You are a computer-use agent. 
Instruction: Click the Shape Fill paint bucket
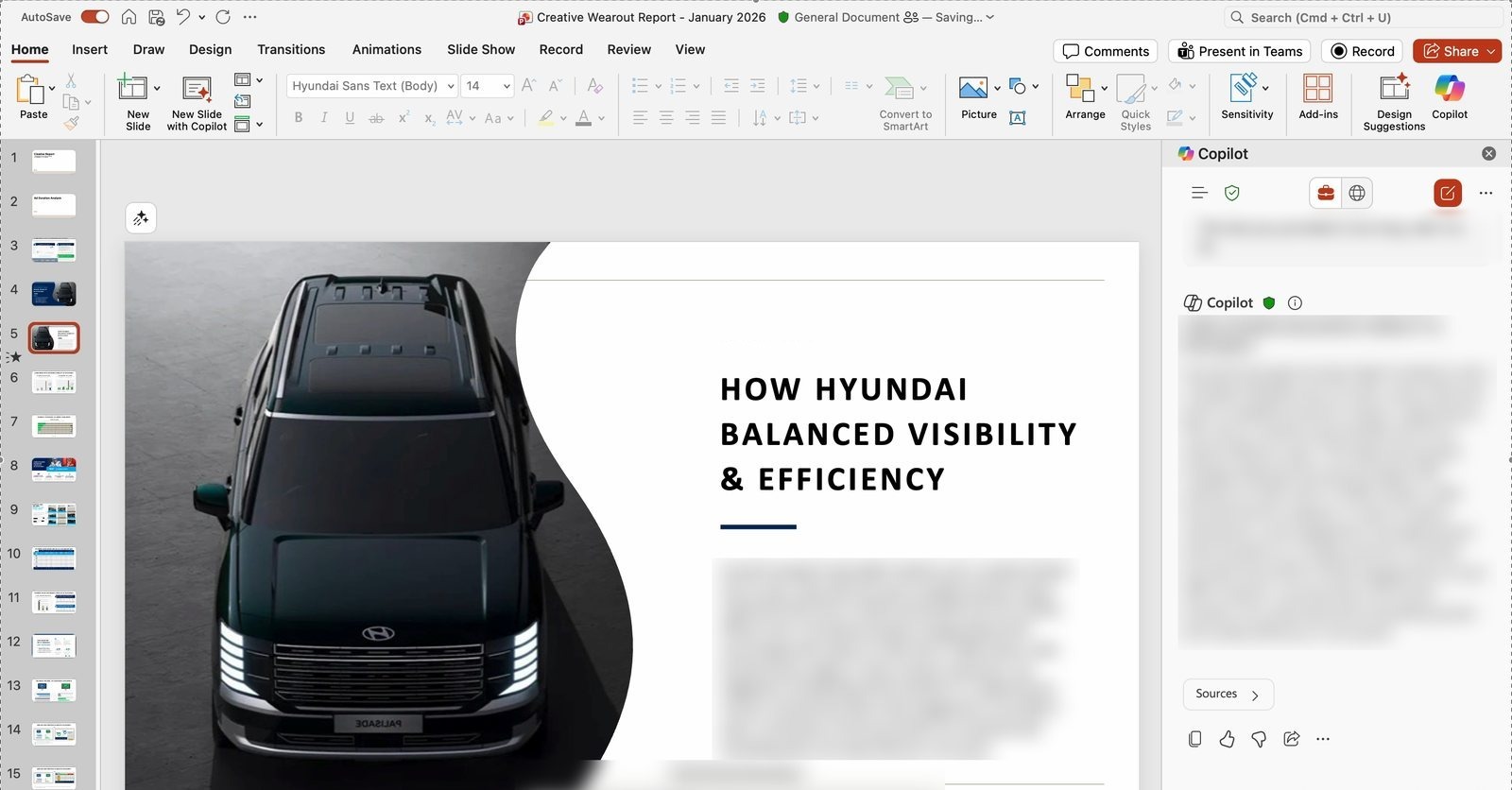click(1175, 85)
